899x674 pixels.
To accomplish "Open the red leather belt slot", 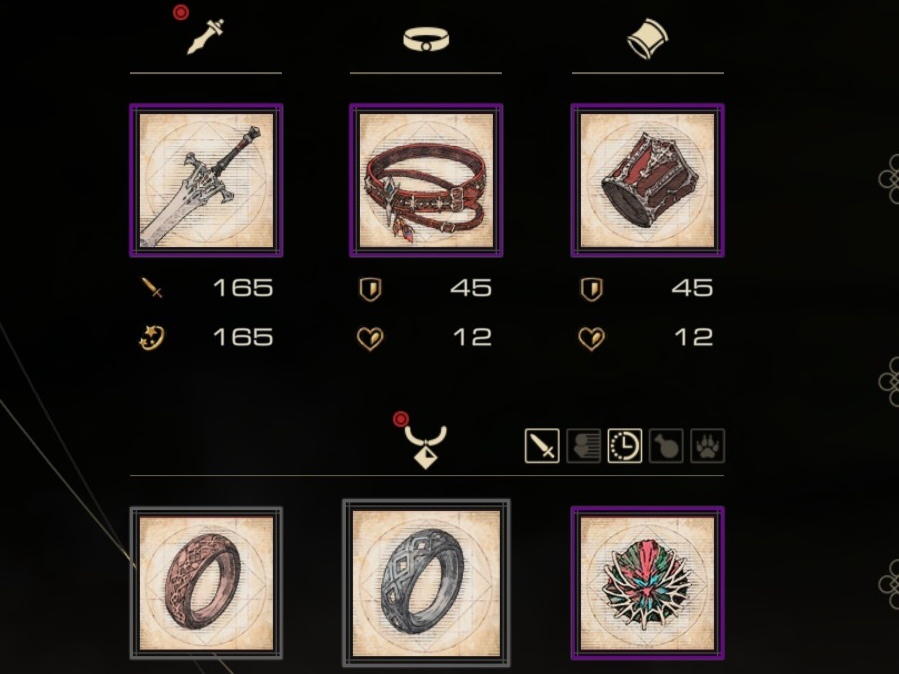I will [x=426, y=180].
